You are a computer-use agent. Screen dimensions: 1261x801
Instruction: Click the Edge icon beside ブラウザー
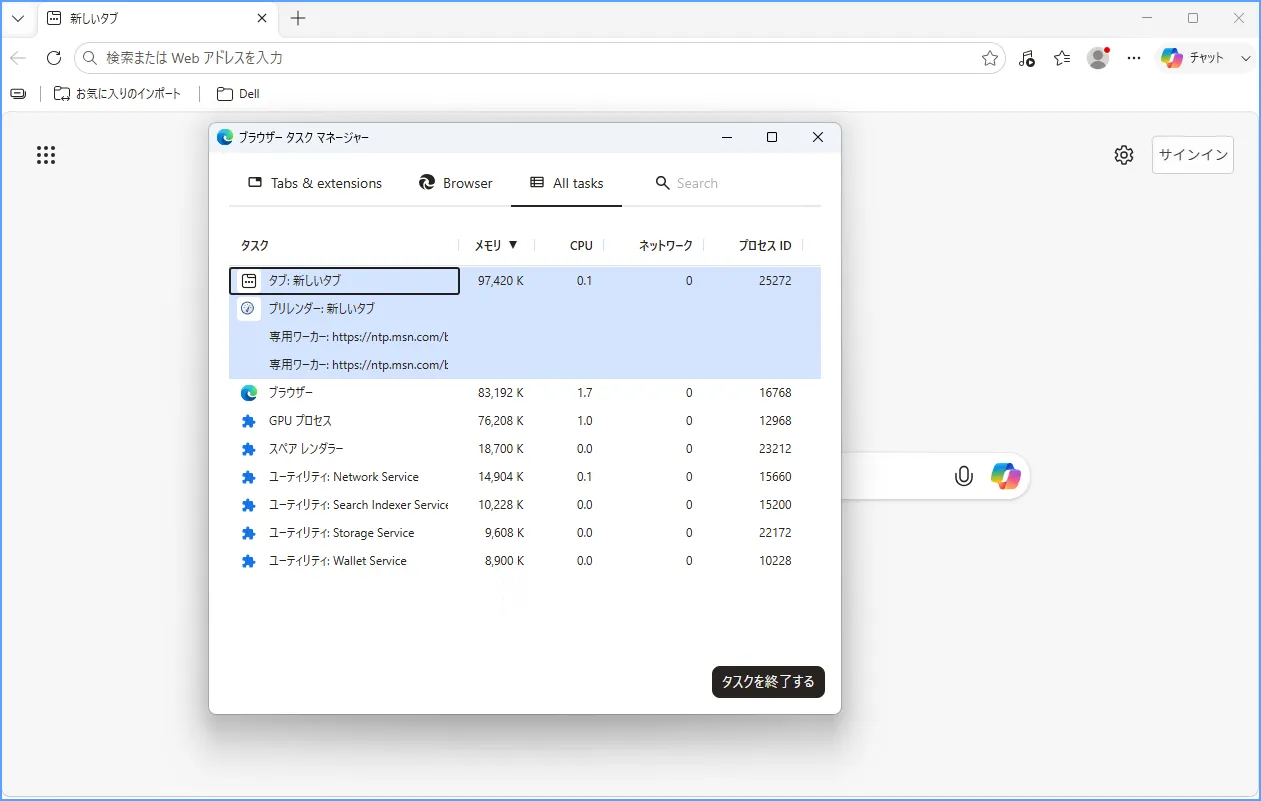pyautogui.click(x=249, y=393)
